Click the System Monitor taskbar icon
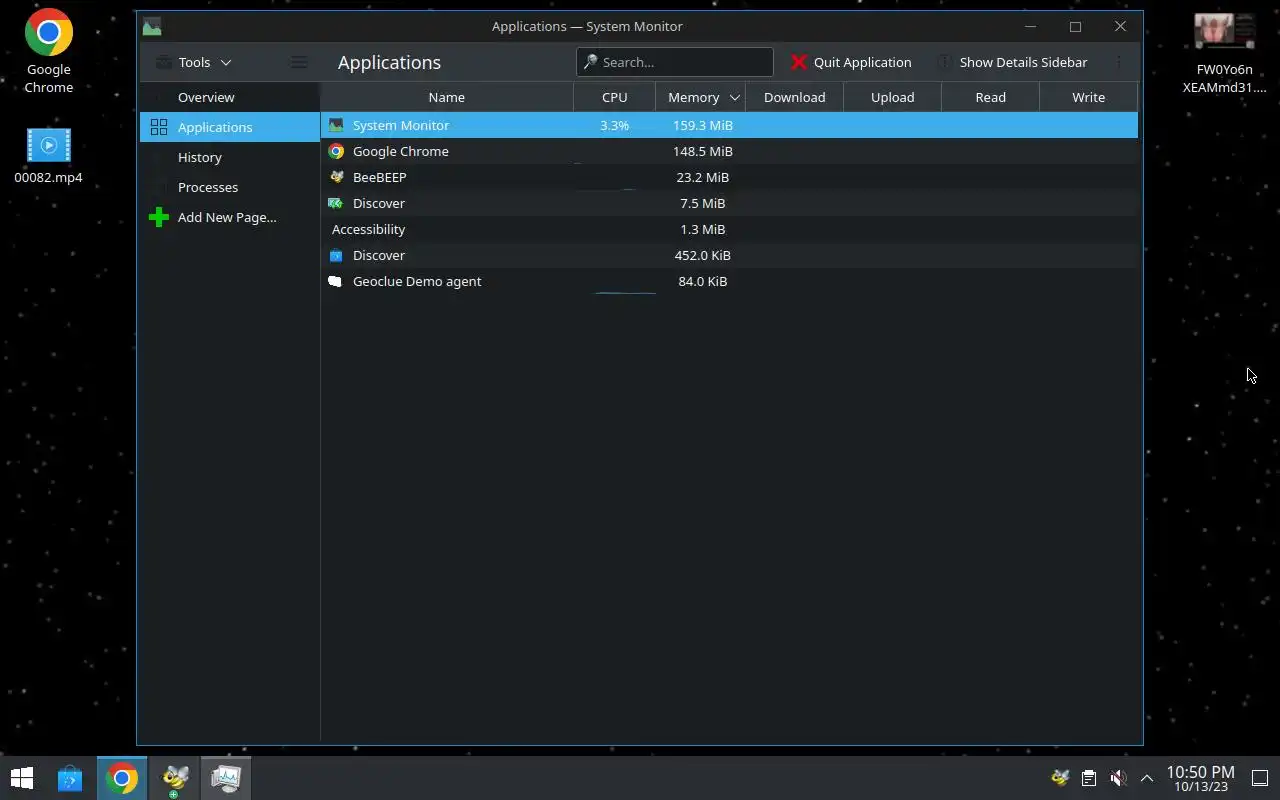This screenshot has height=800, width=1280. click(x=226, y=778)
